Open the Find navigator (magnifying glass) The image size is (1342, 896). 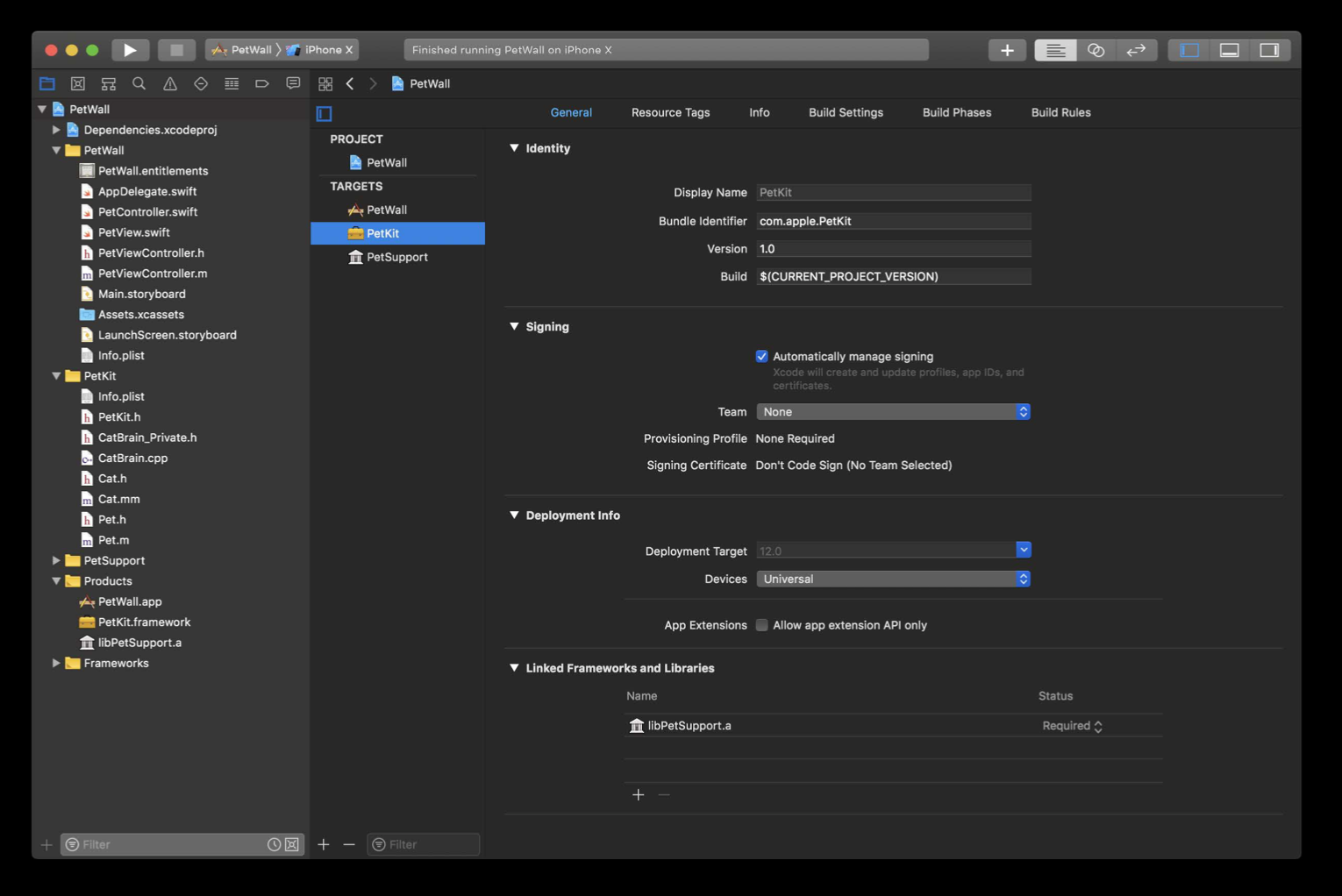tap(139, 83)
